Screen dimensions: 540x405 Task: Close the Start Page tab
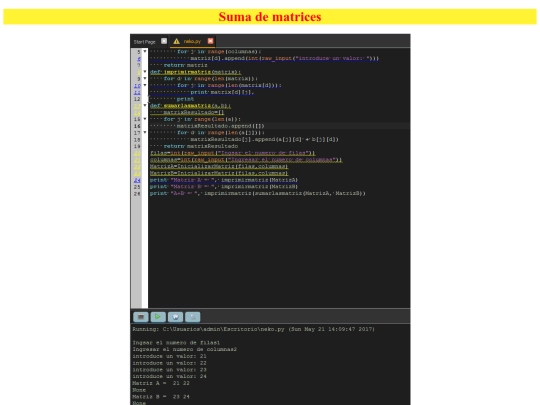click(164, 41)
